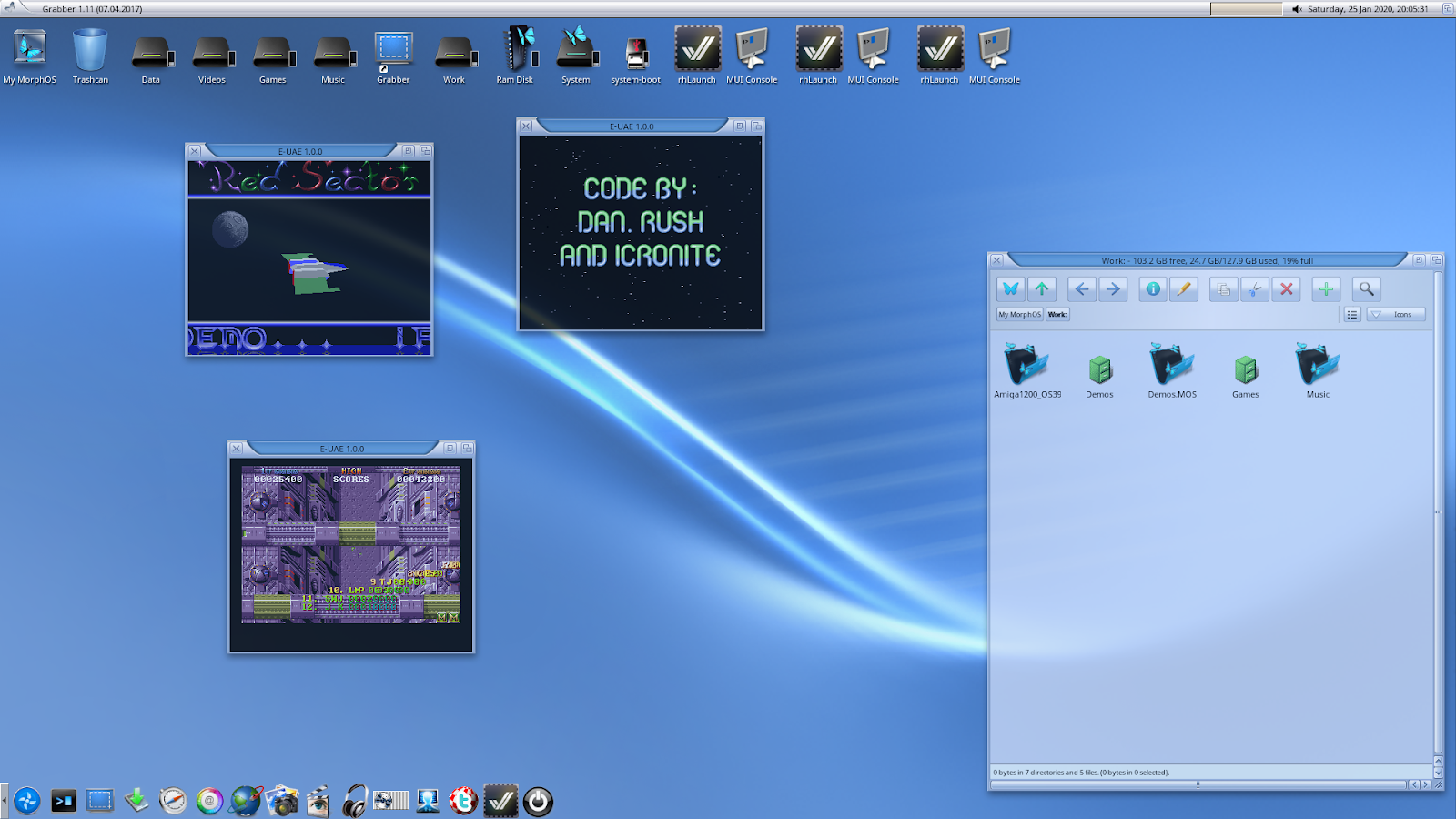
Task: Switch to list view in Work window
Action: 1352,314
